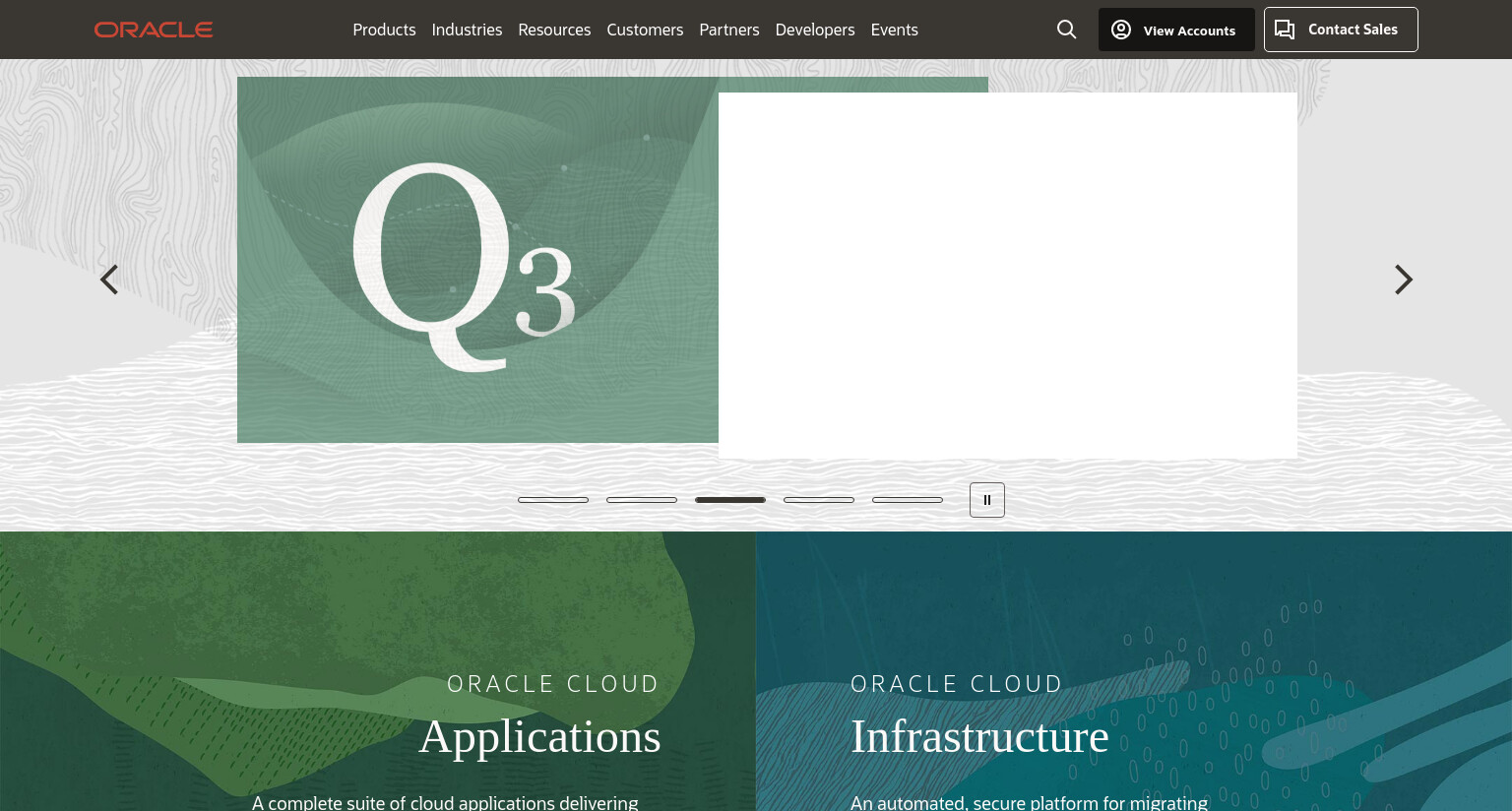Open the Resources menu
Viewport: 1512px width, 811px height.
pyautogui.click(x=554, y=30)
